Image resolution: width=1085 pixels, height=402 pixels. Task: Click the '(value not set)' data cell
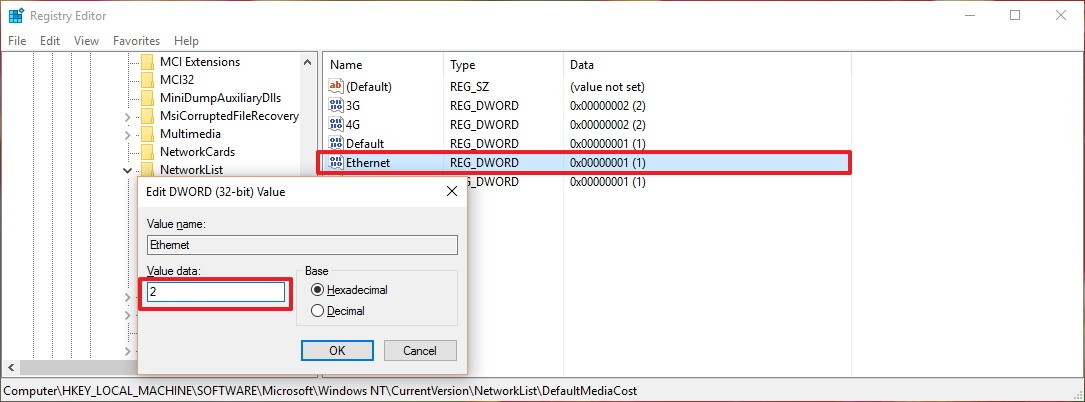[x=607, y=86]
